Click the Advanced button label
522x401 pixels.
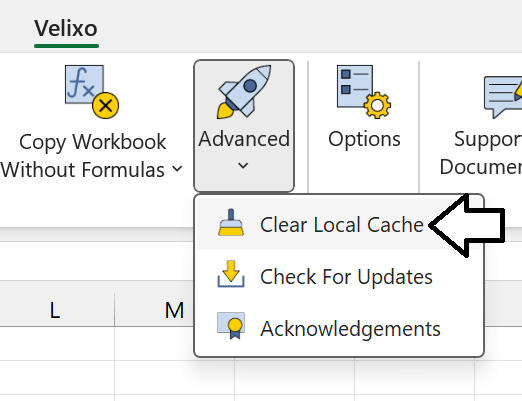click(244, 139)
